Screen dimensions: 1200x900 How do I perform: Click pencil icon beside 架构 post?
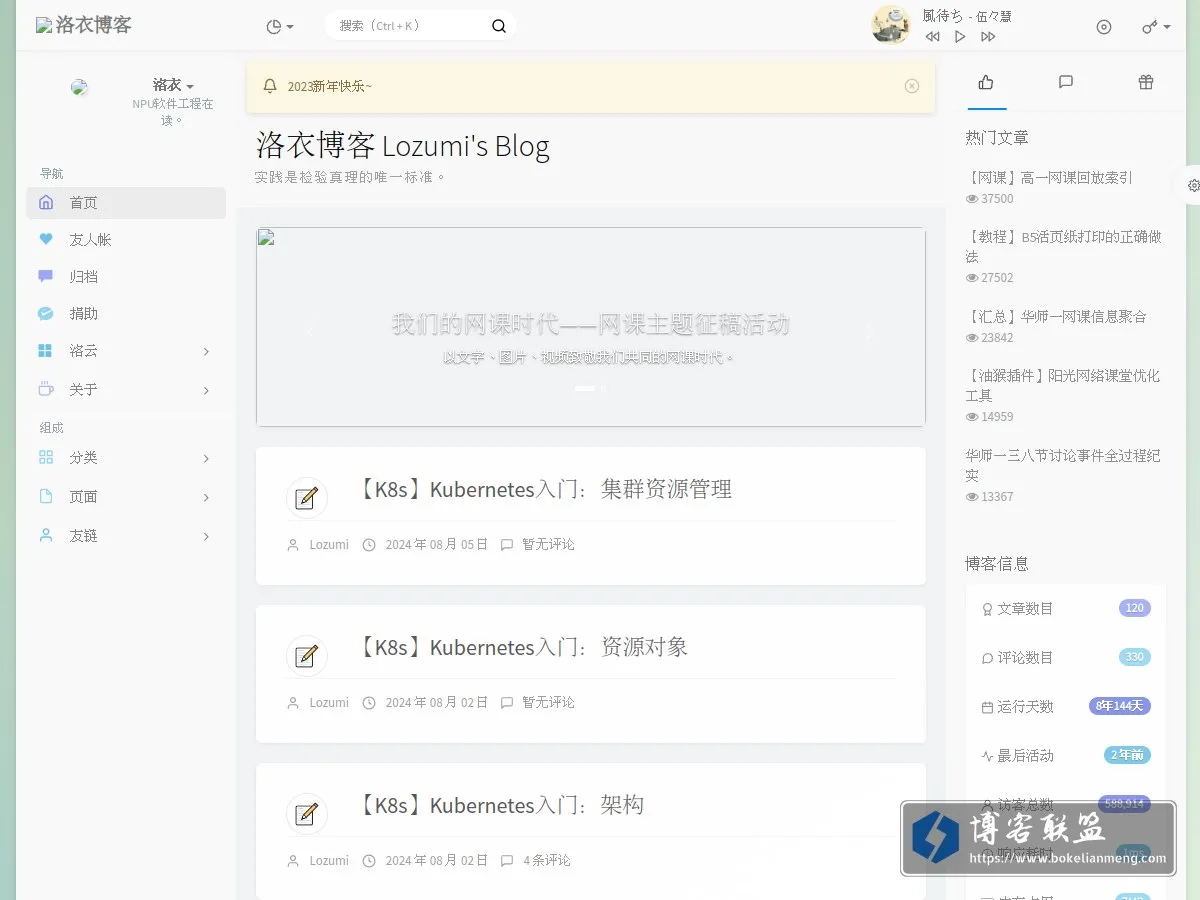(x=307, y=814)
